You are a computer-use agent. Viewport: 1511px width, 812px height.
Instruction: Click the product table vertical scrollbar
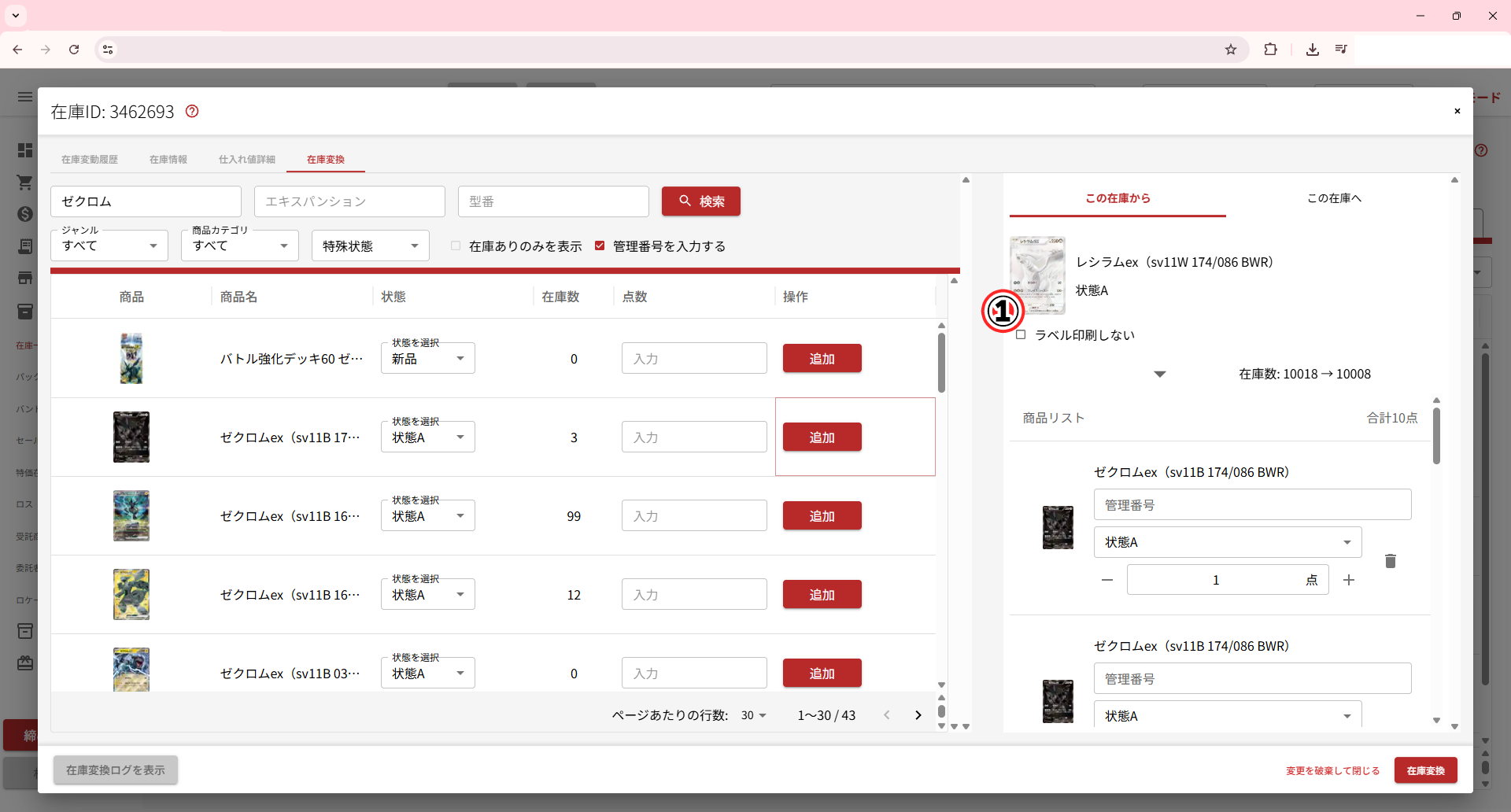(x=941, y=363)
